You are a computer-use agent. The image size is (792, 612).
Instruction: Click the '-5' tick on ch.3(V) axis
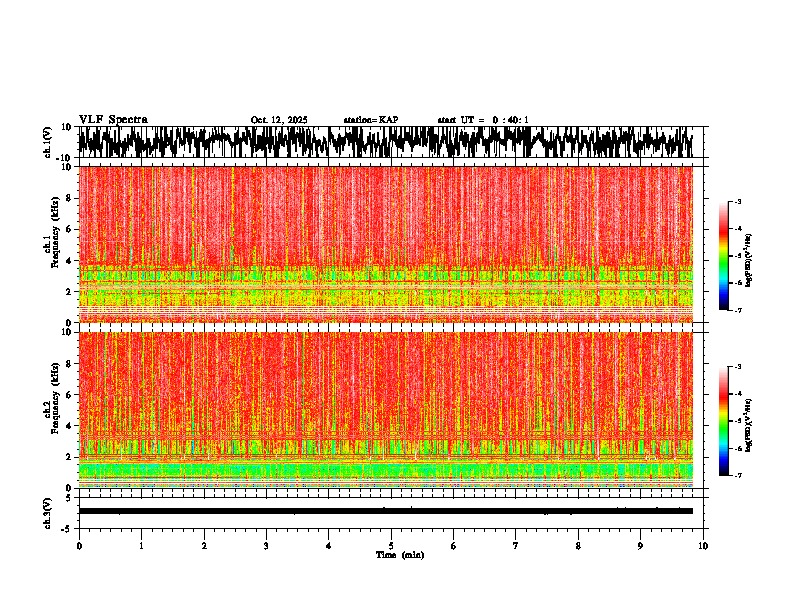(68, 529)
